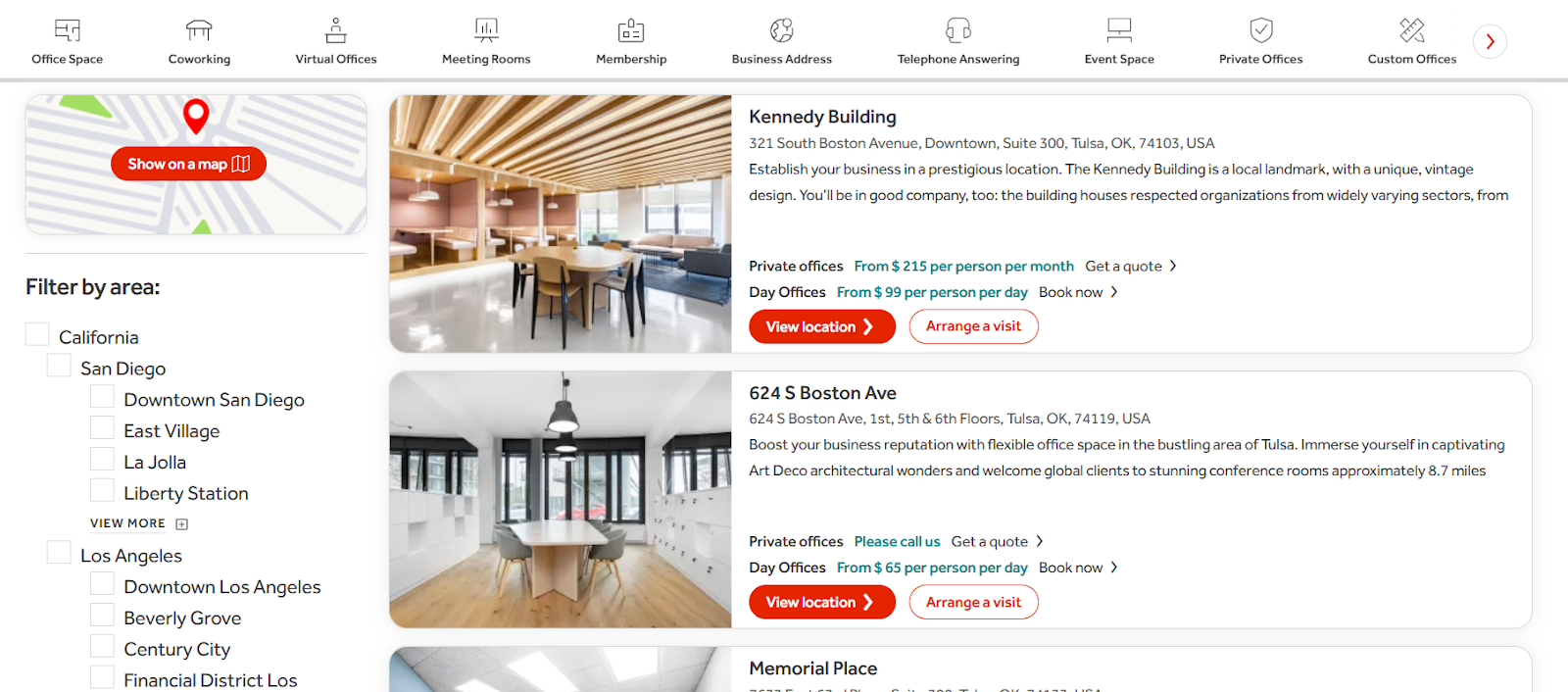The width and height of the screenshot is (1568, 692).
Task: Expand VIEW MORE under San Diego
Action: coord(139,523)
